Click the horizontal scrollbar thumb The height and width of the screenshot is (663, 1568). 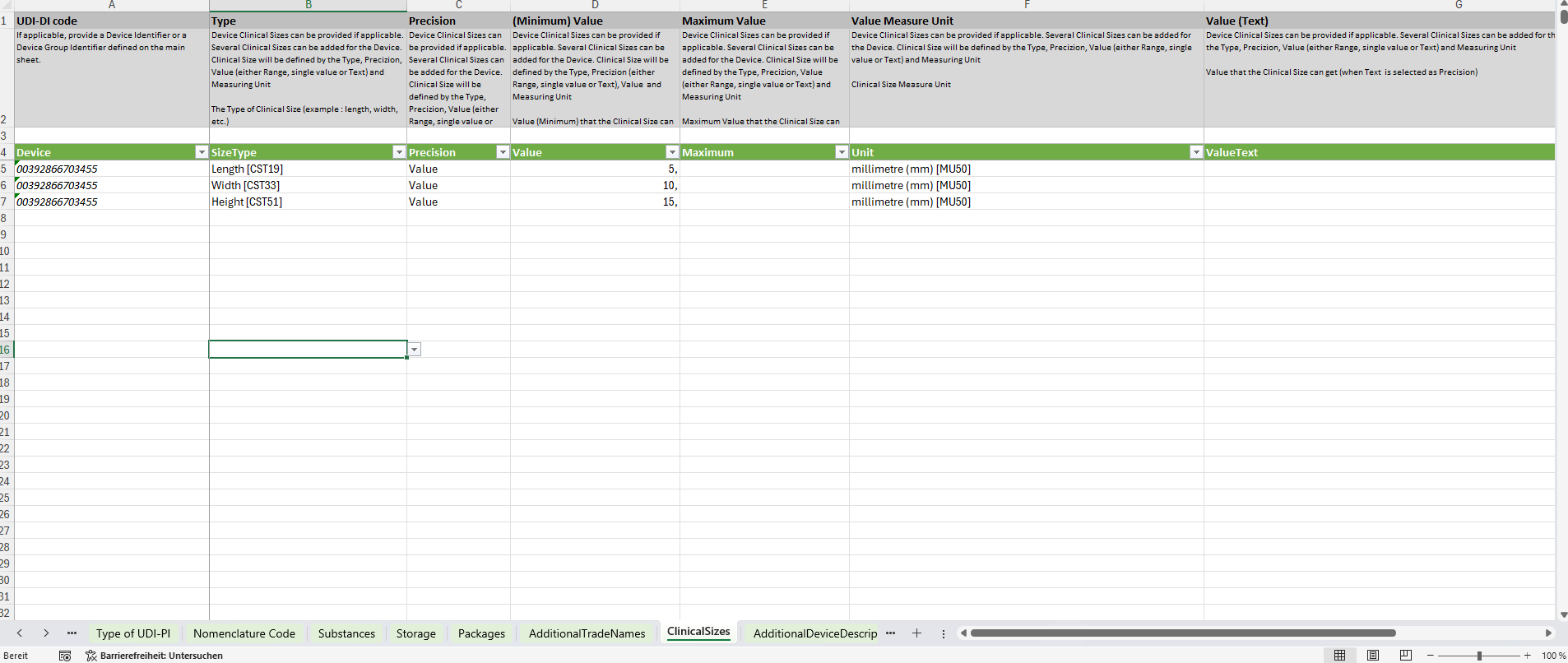coord(1183,633)
